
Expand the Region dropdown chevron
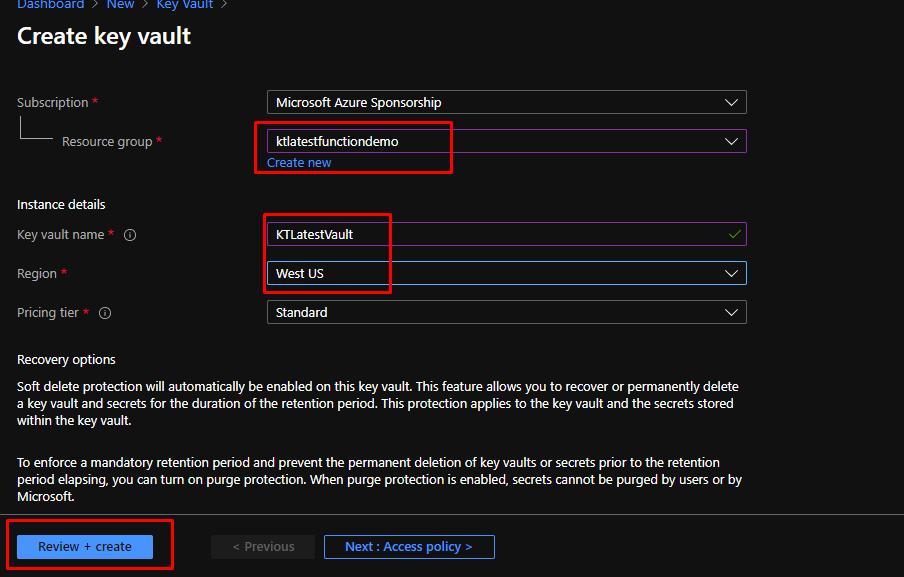click(731, 273)
